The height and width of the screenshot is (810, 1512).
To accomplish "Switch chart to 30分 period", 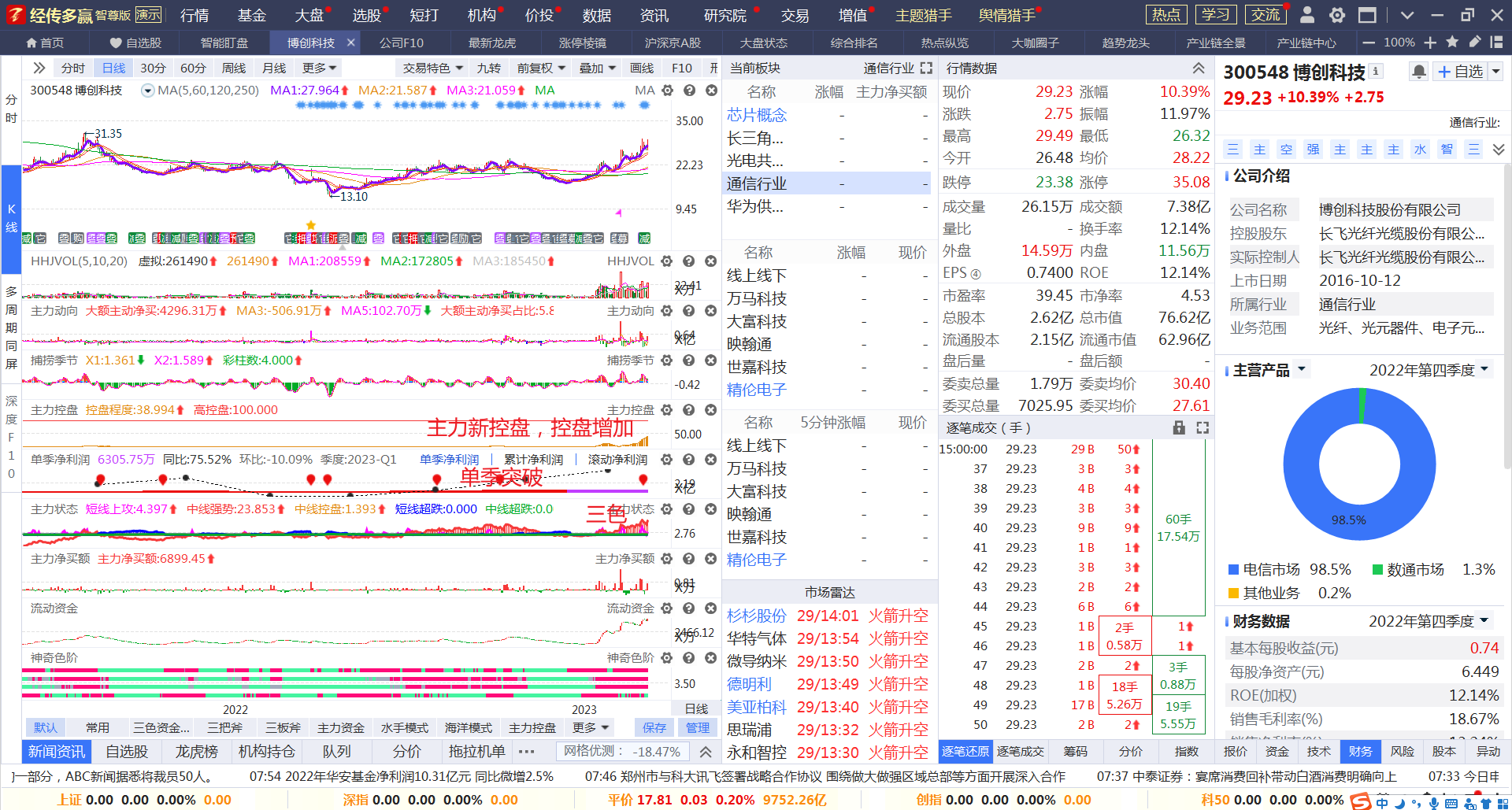I will pos(153,68).
